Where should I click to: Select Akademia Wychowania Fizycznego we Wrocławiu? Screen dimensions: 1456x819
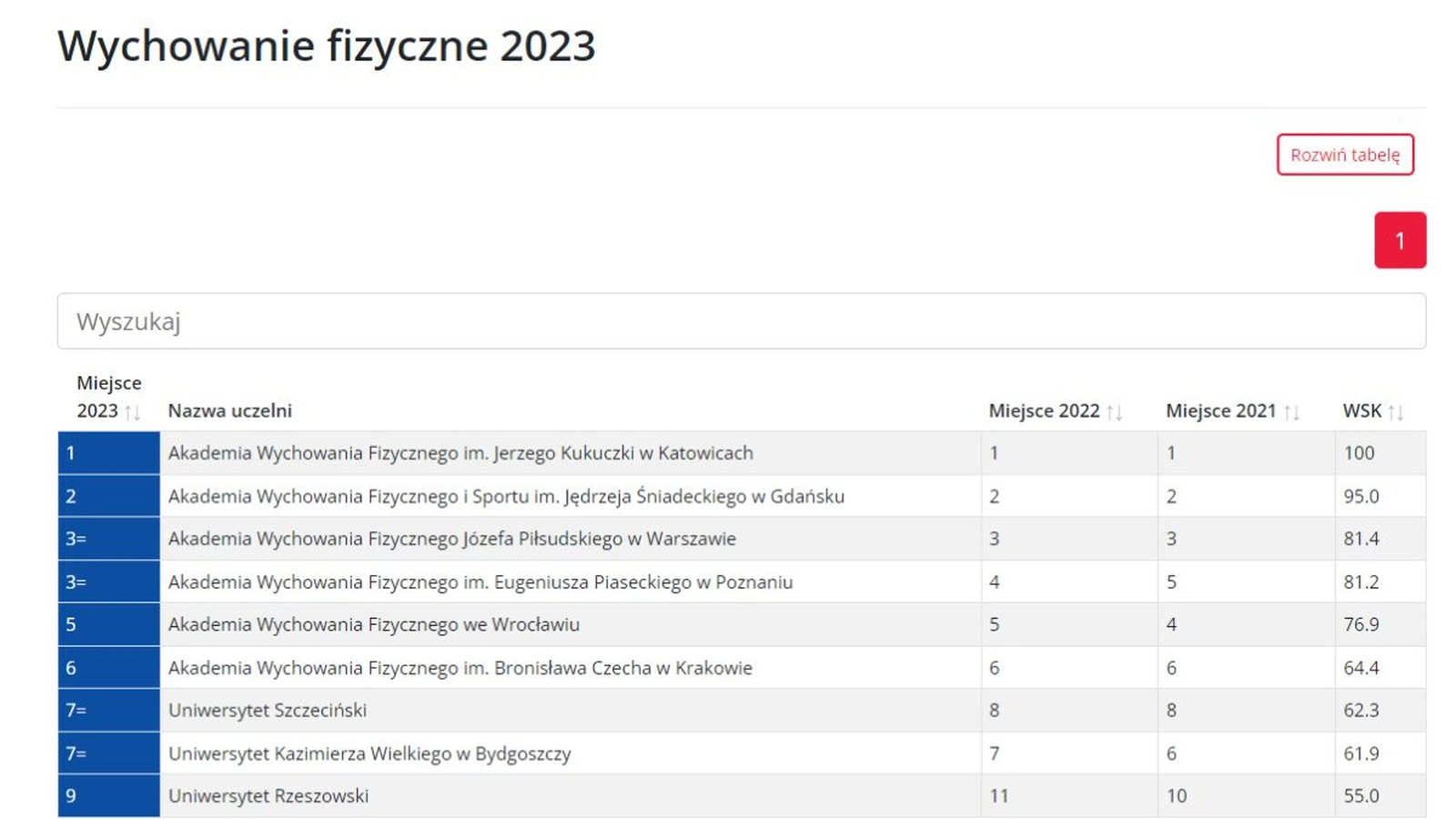(374, 624)
